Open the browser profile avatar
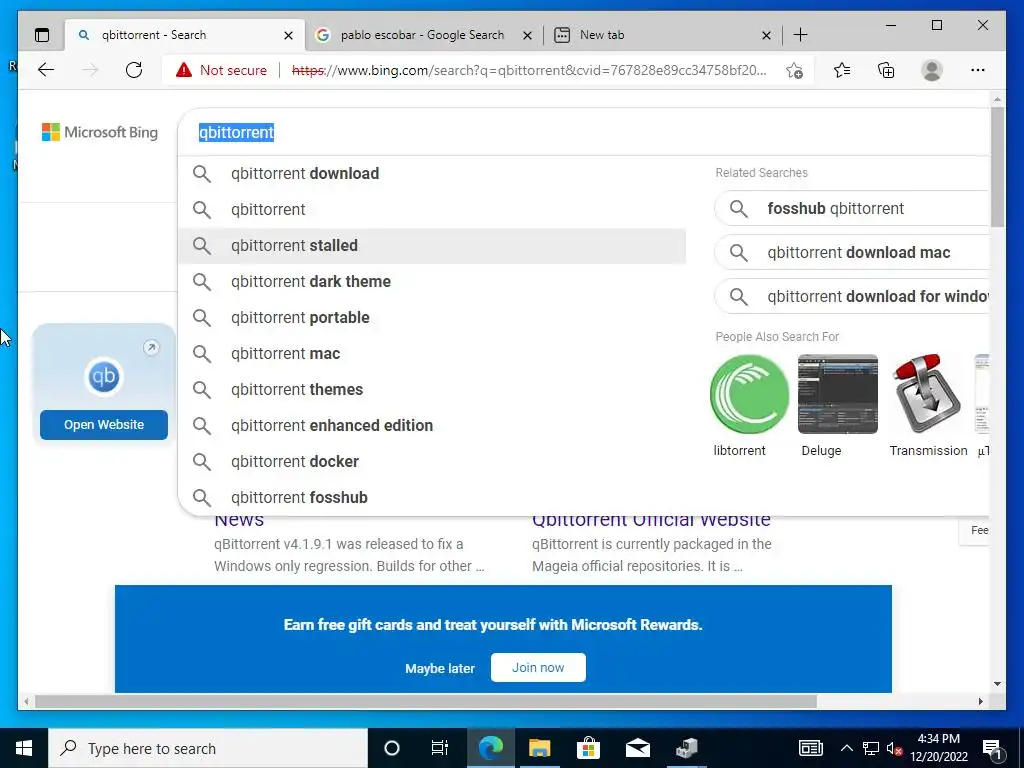Viewport: 1024px width, 768px height. 932,70
